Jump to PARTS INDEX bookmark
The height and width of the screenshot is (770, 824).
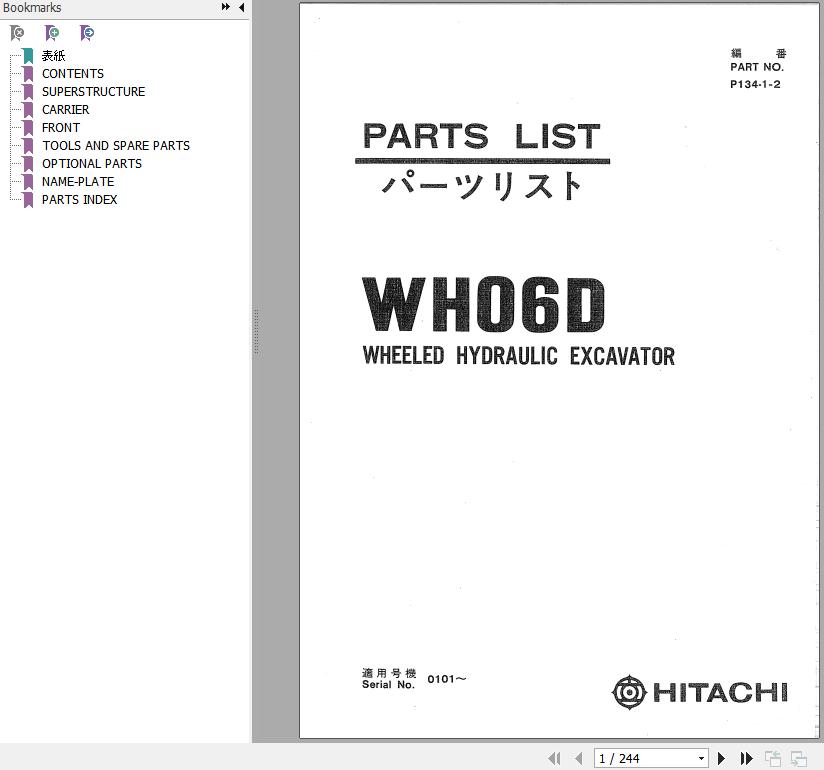pos(80,200)
